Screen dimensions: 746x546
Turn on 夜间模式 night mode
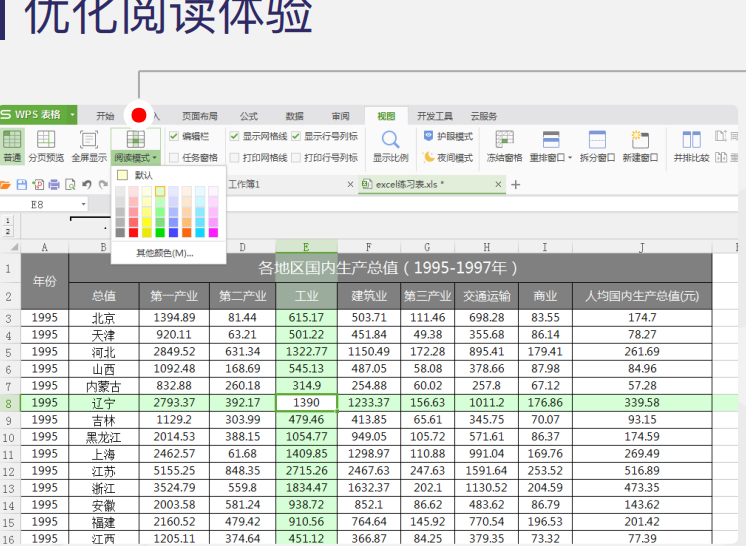click(x=448, y=157)
